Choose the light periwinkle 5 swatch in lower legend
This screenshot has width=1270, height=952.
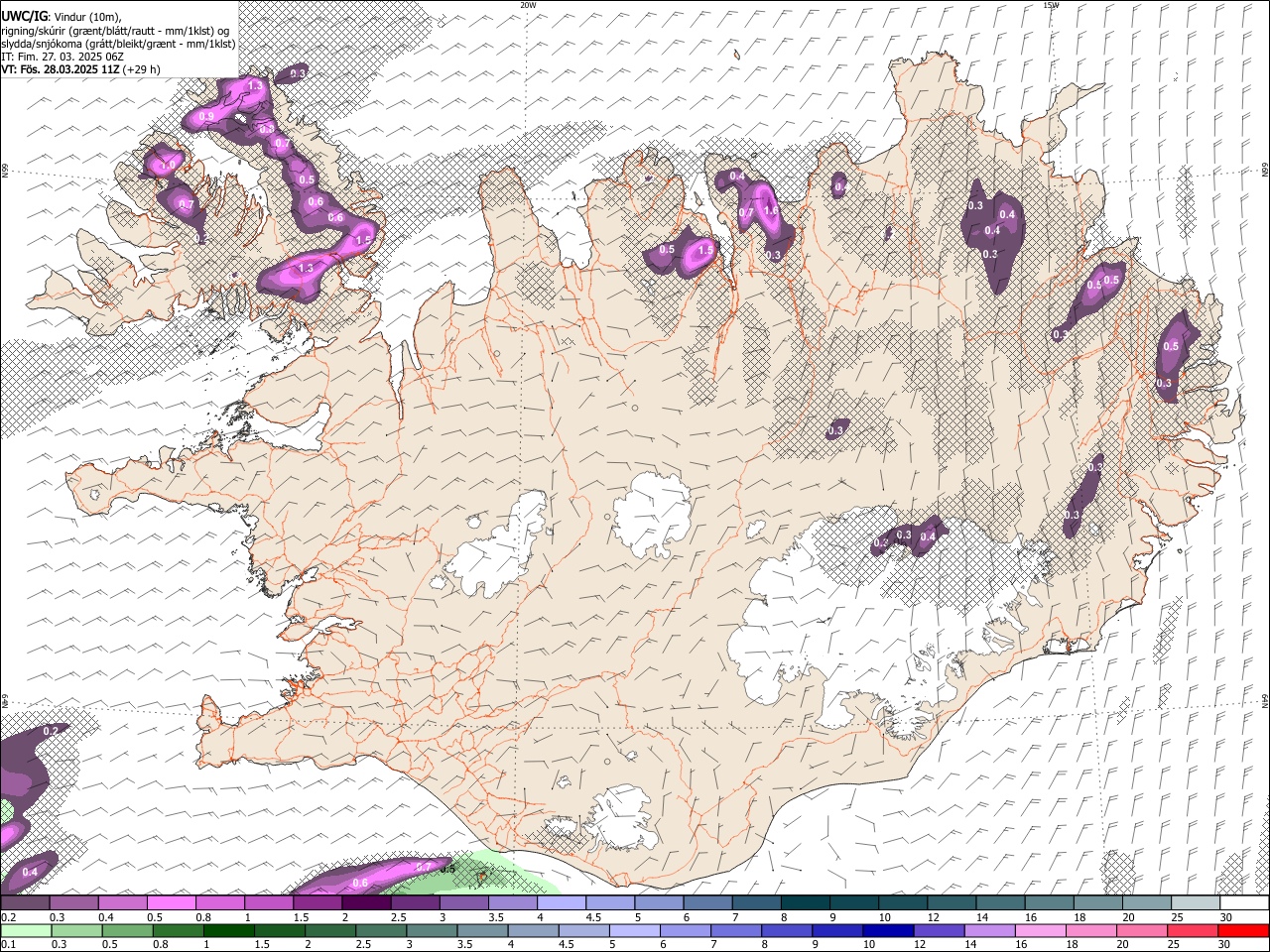pos(634,931)
